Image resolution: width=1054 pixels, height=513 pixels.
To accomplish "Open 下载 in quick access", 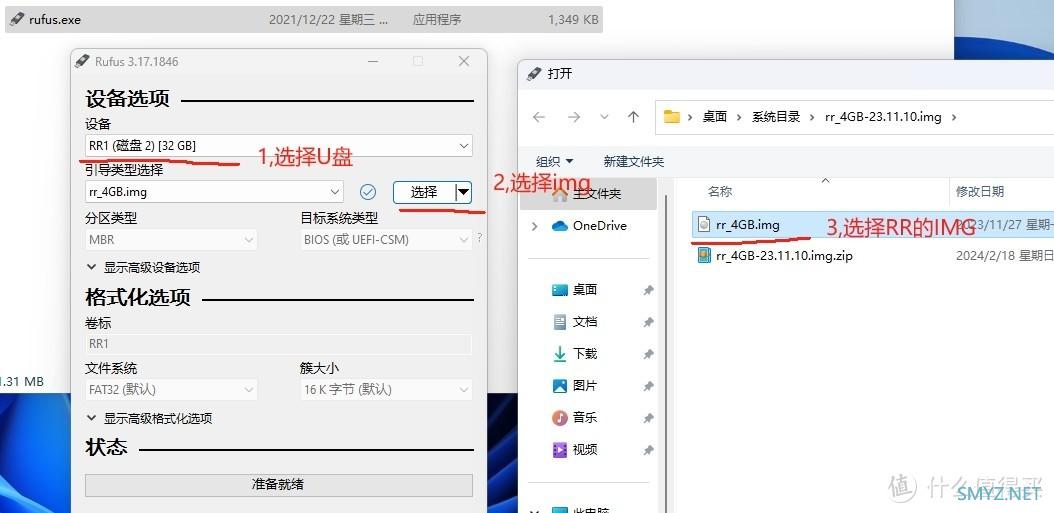I will pos(585,354).
